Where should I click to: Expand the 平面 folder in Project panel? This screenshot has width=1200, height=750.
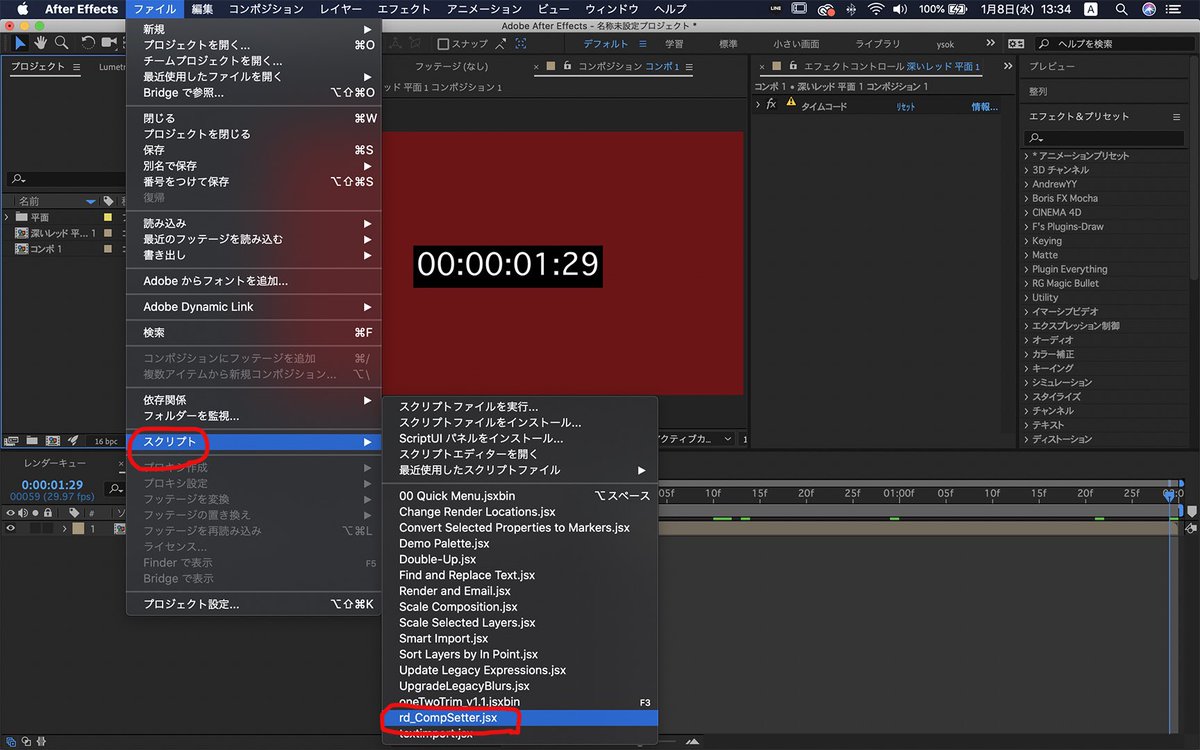(8, 217)
